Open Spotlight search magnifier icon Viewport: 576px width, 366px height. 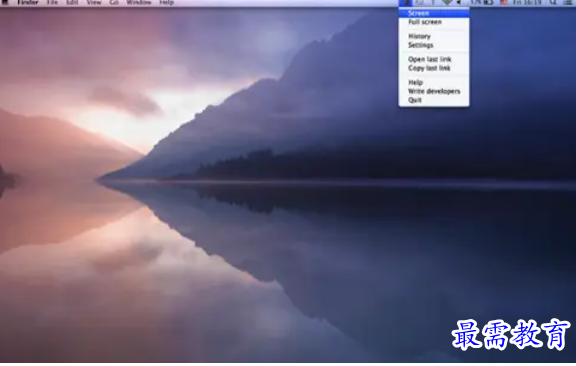[553, 3]
